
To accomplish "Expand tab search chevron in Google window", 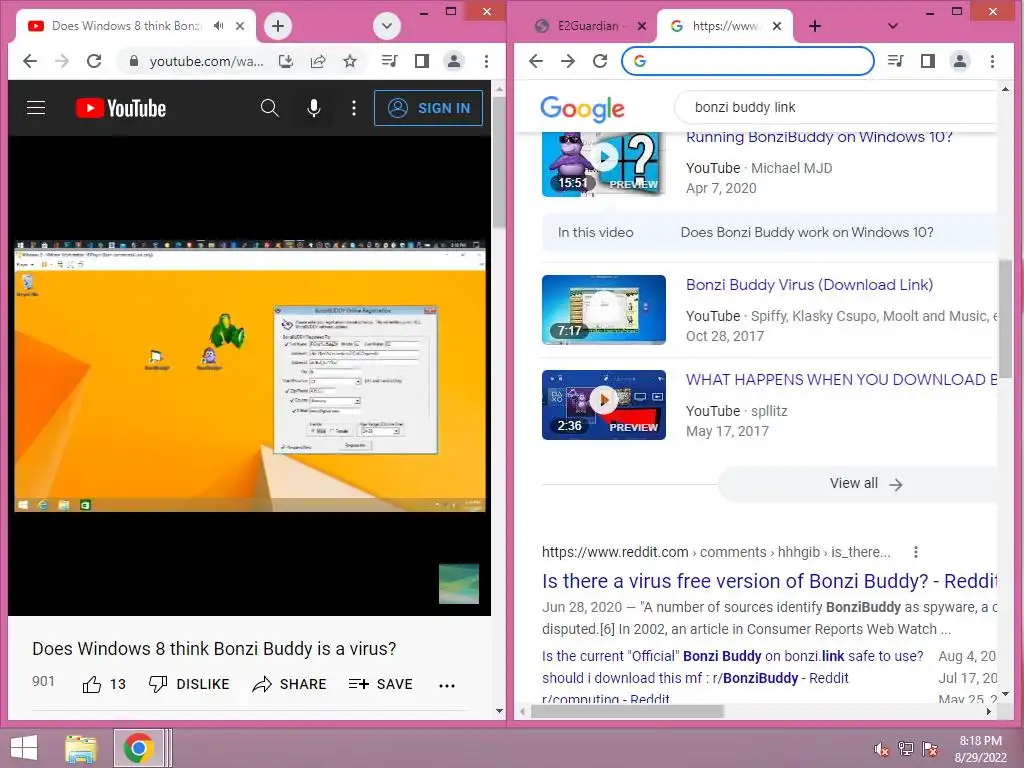I will click(x=893, y=26).
